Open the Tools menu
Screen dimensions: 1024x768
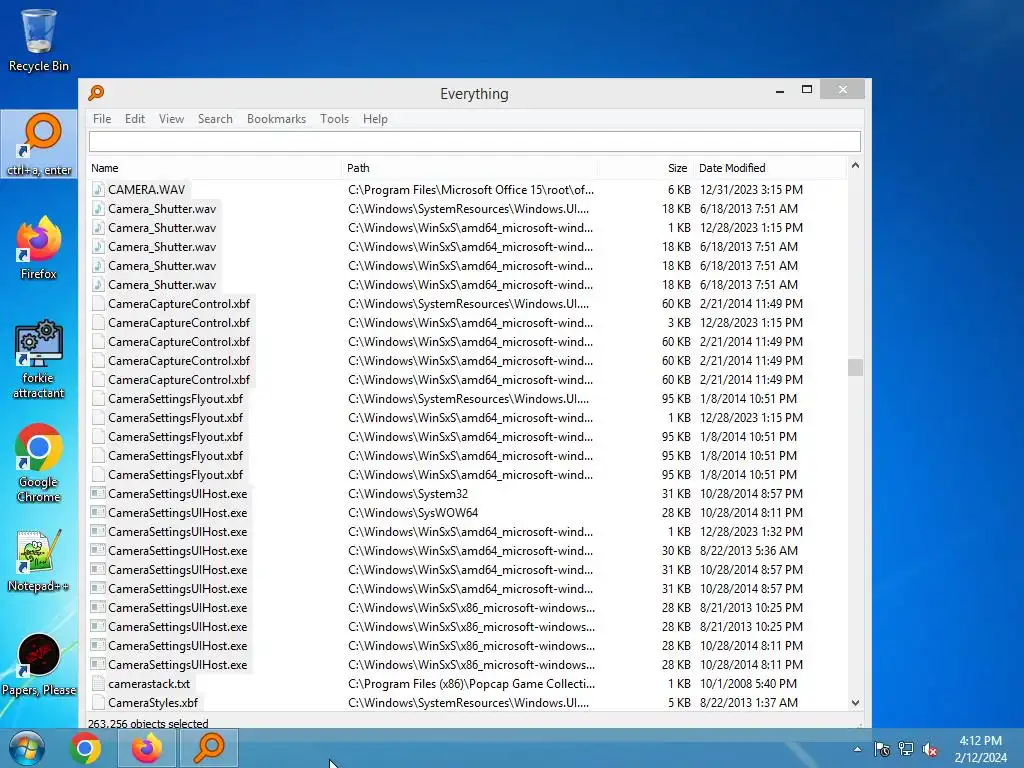[x=334, y=119]
